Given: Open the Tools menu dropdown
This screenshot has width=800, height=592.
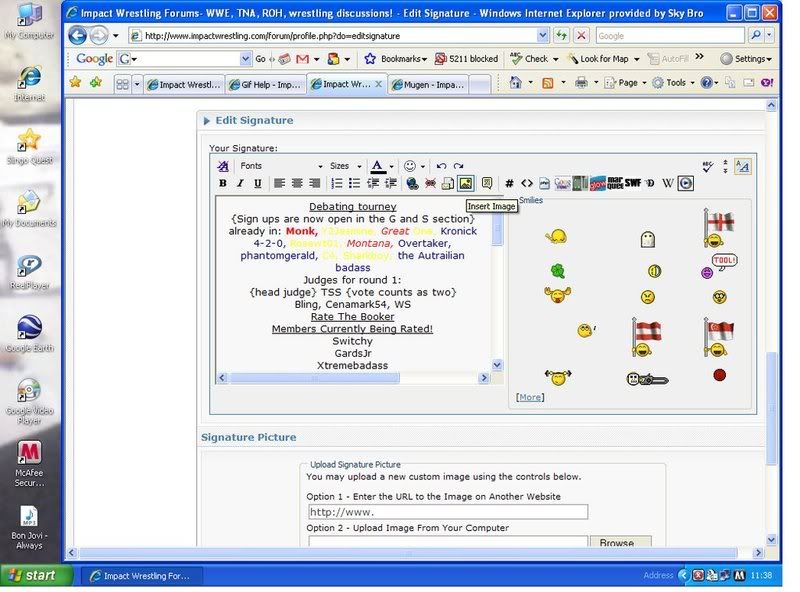Looking at the screenshot, I should (x=673, y=83).
